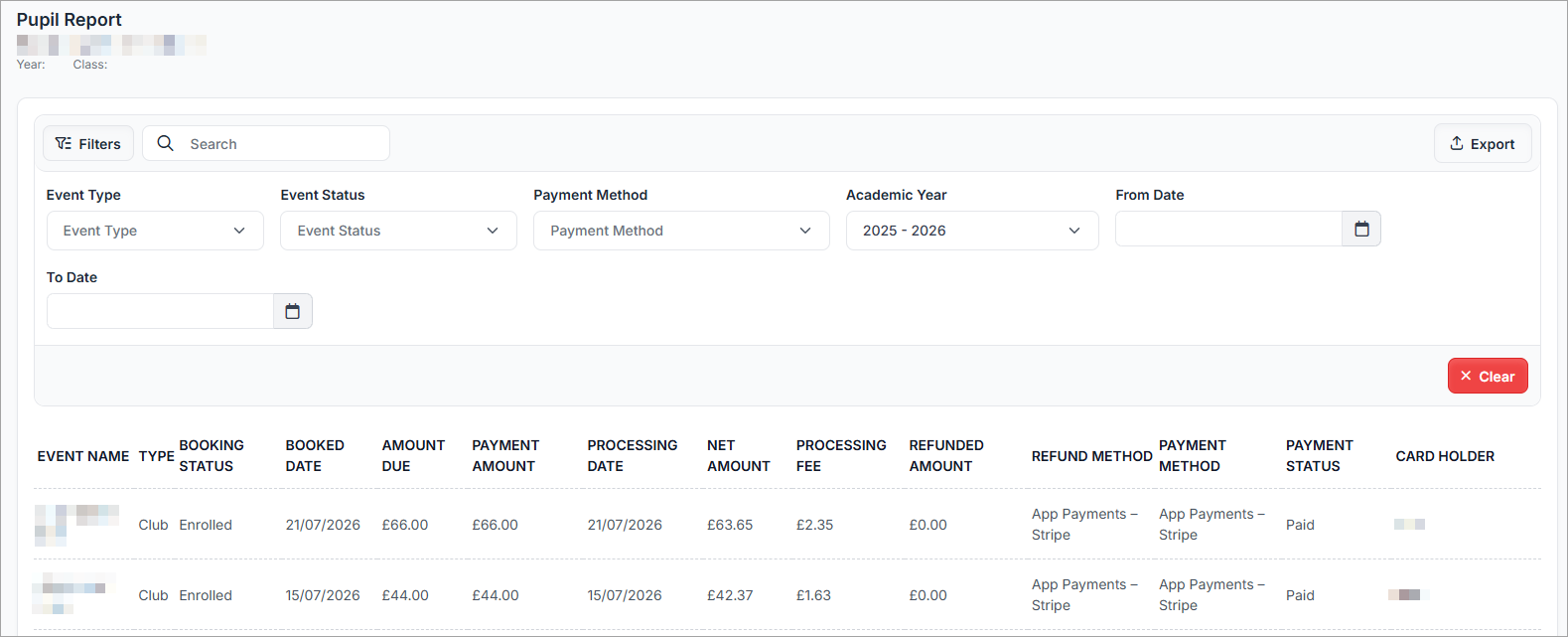Open the To Date calendar picker icon
Image resolution: width=1568 pixels, height=637 pixels.
293,311
